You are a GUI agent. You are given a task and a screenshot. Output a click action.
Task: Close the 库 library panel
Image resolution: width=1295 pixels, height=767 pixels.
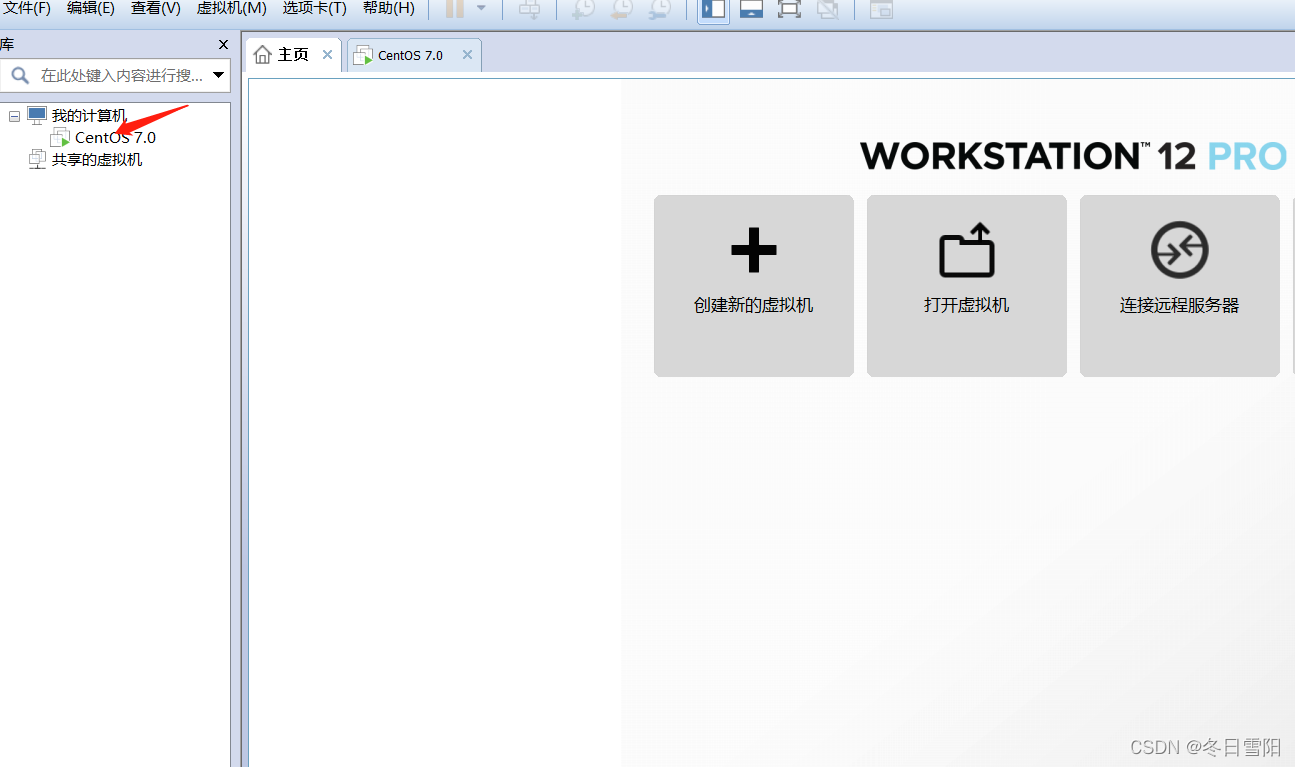tap(223, 45)
